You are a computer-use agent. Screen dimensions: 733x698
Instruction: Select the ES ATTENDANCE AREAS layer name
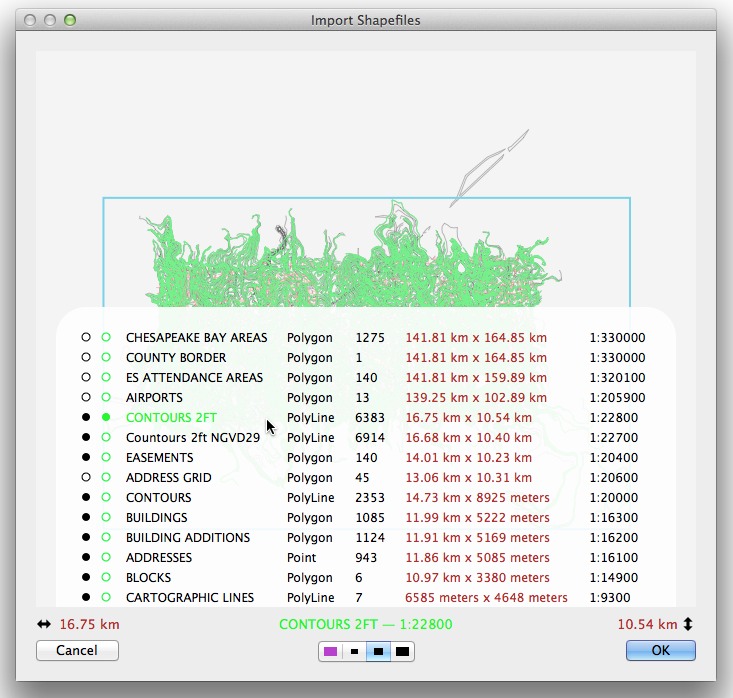click(x=194, y=378)
